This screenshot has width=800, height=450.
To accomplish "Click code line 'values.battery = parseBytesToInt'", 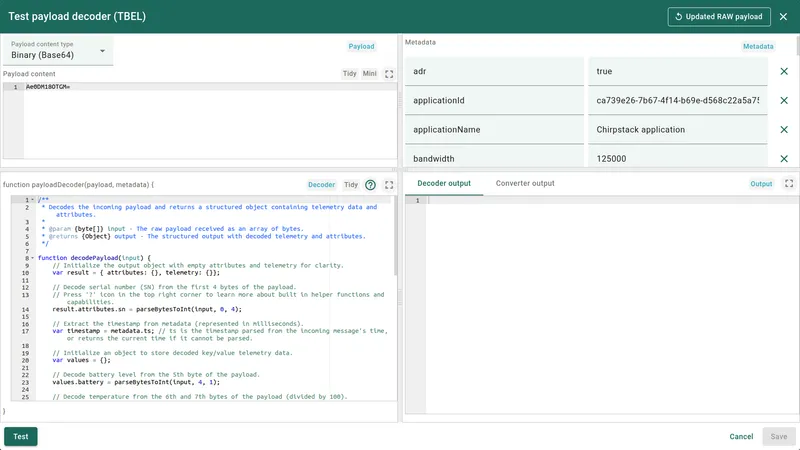I will click(x=136, y=382).
